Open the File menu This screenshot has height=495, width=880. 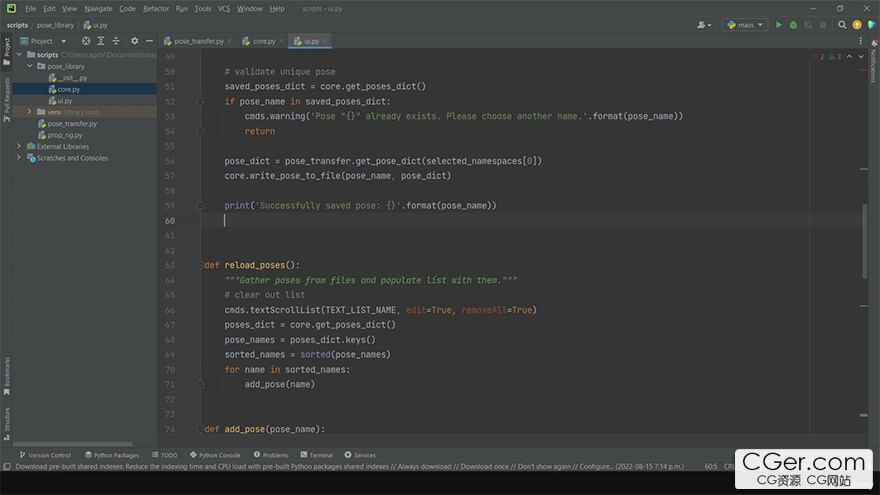30,8
